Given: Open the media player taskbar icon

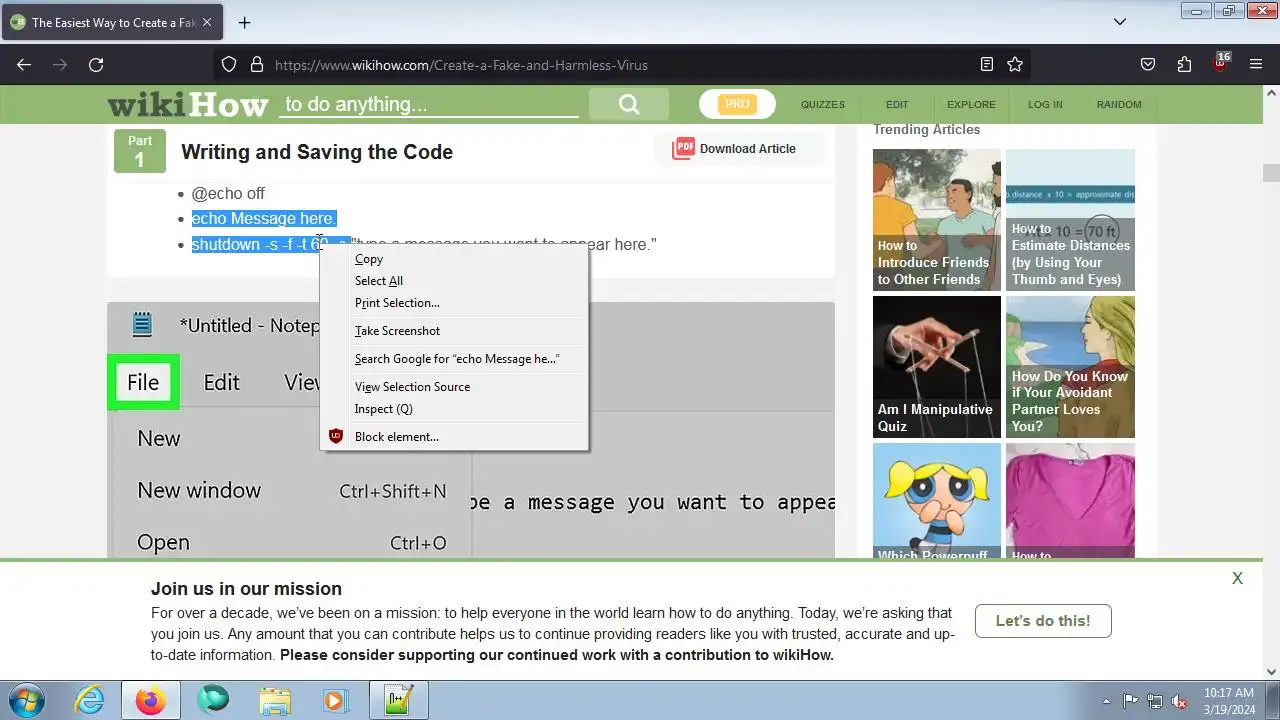Looking at the screenshot, I should [337, 700].
